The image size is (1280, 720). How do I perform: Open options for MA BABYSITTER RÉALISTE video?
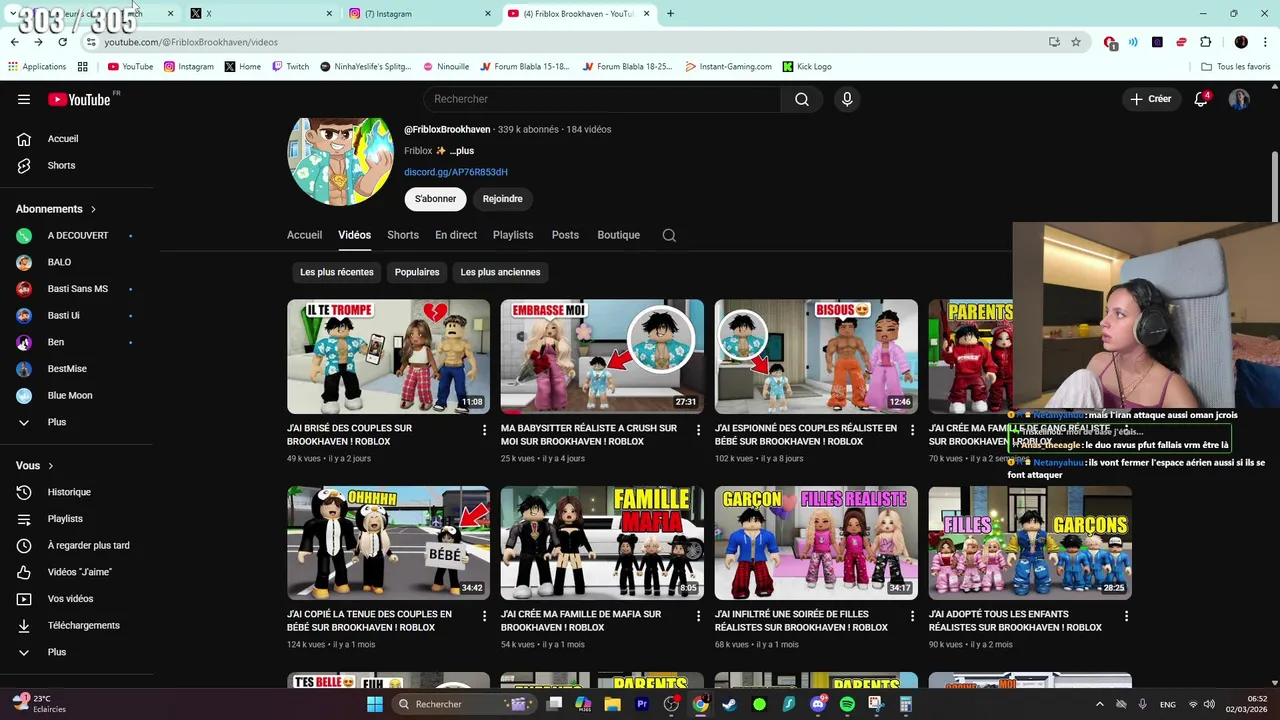coord(698,430)
